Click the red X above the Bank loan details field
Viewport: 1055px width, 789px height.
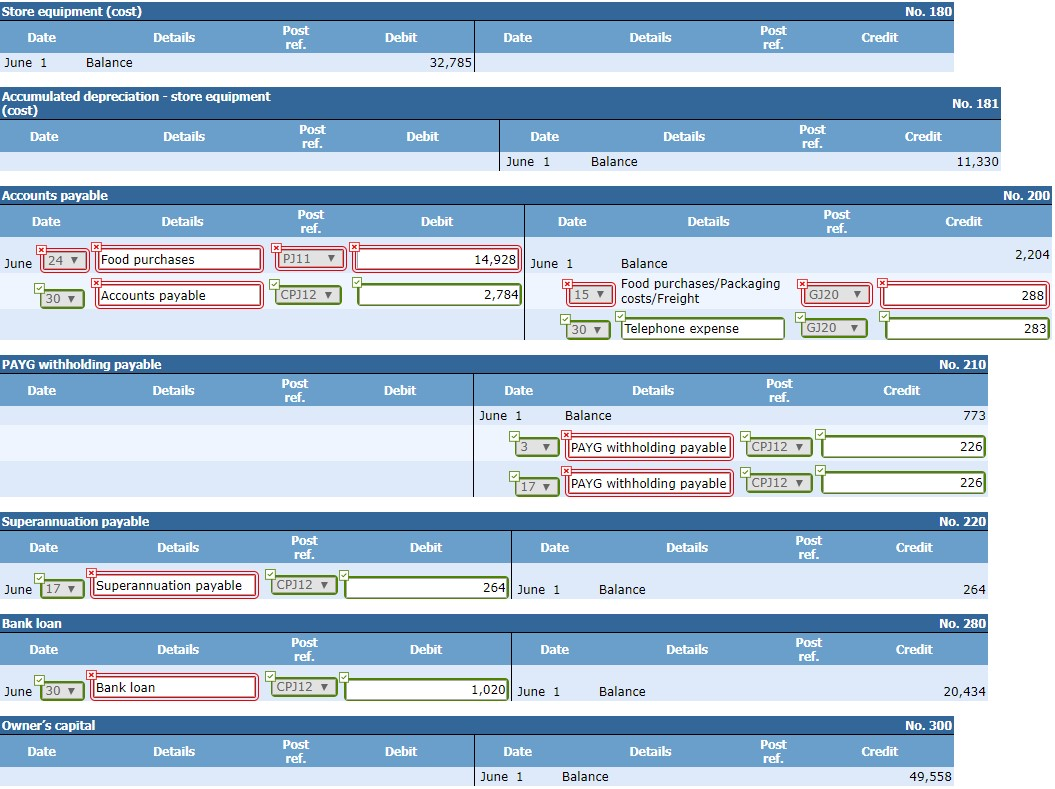click(92, 675)
